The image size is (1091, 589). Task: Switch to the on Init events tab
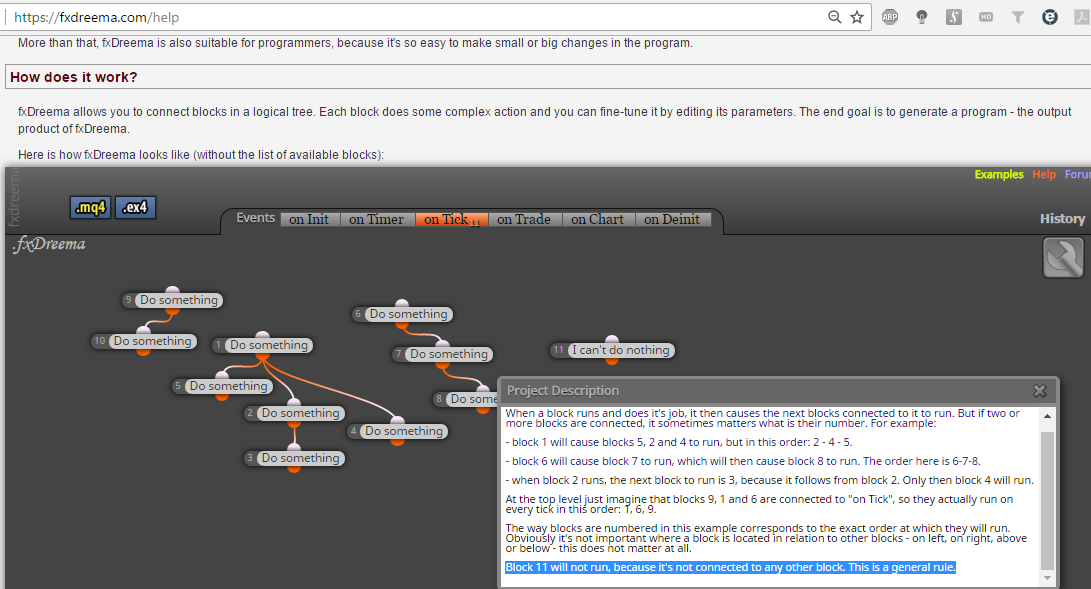pos(309,220)
